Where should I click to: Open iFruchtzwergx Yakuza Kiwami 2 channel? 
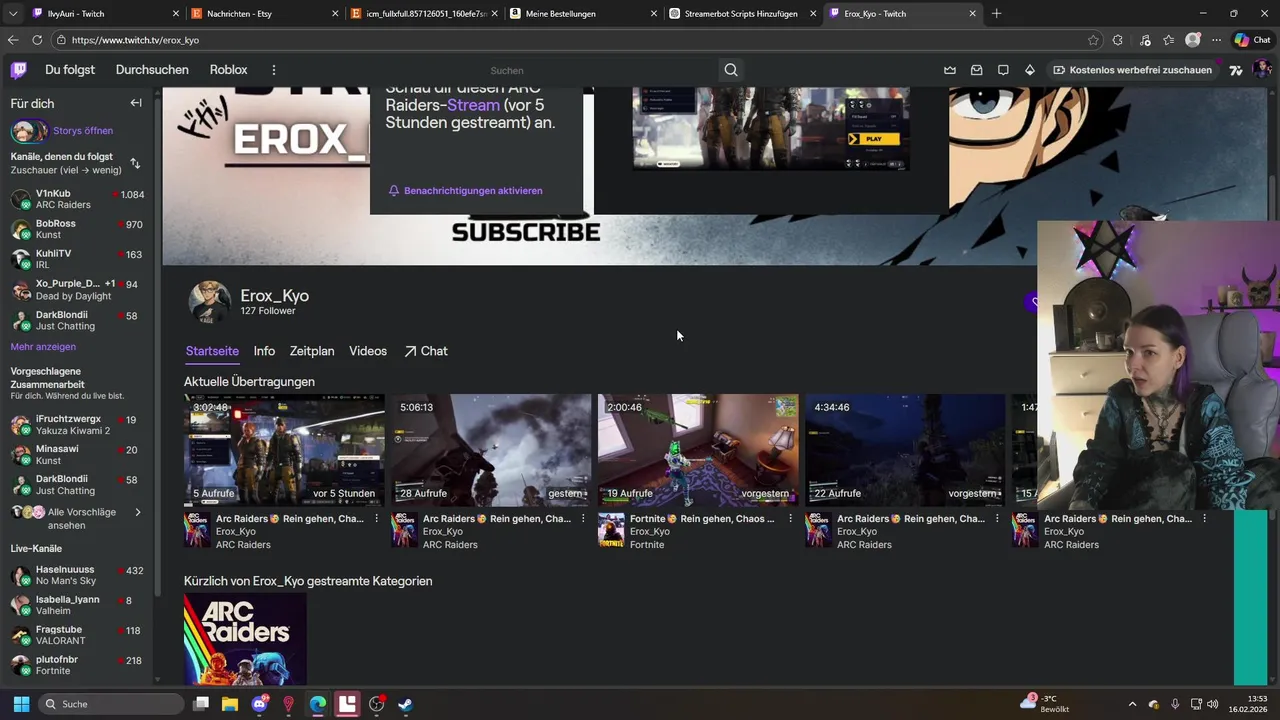[x=77, y=425]
